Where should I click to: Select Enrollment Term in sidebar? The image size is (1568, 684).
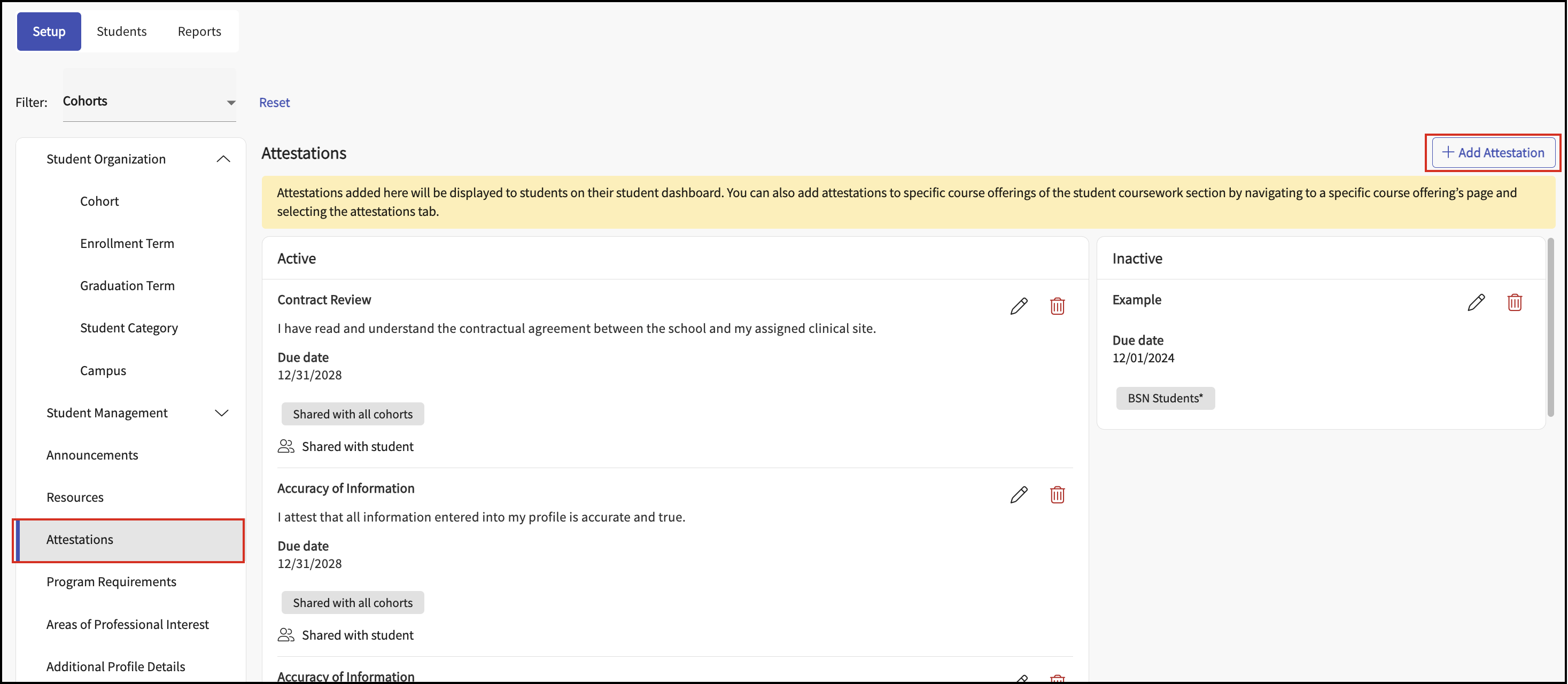coord(127,244)
